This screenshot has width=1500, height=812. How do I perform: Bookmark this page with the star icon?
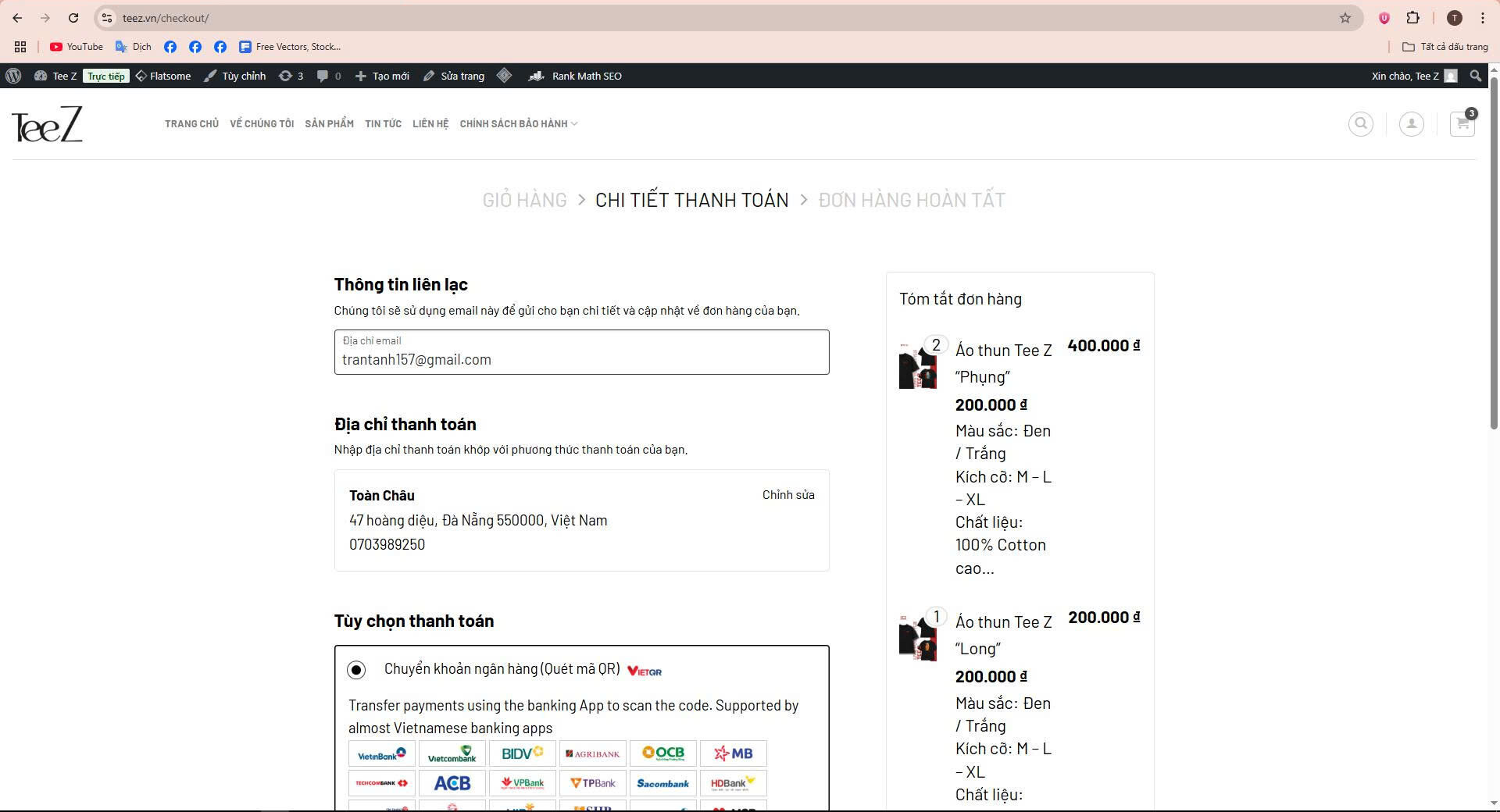[x=1345, y=18]
